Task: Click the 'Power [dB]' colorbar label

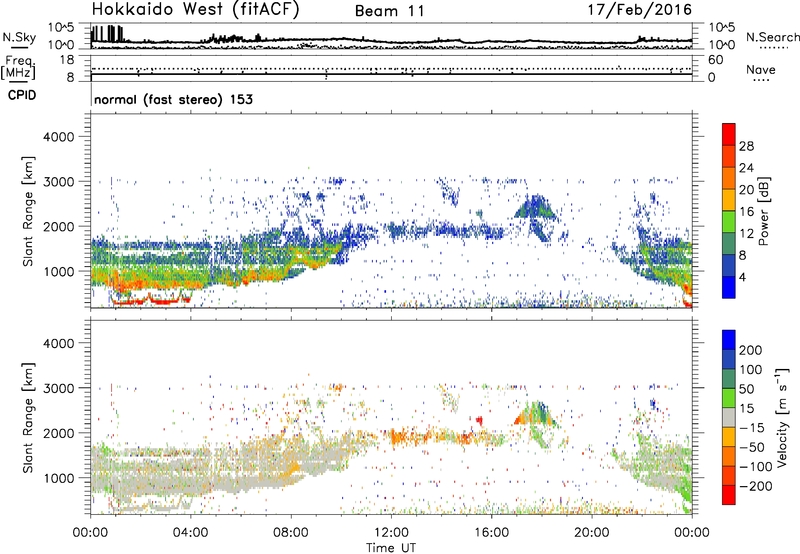Action: [x=763, y=211]
